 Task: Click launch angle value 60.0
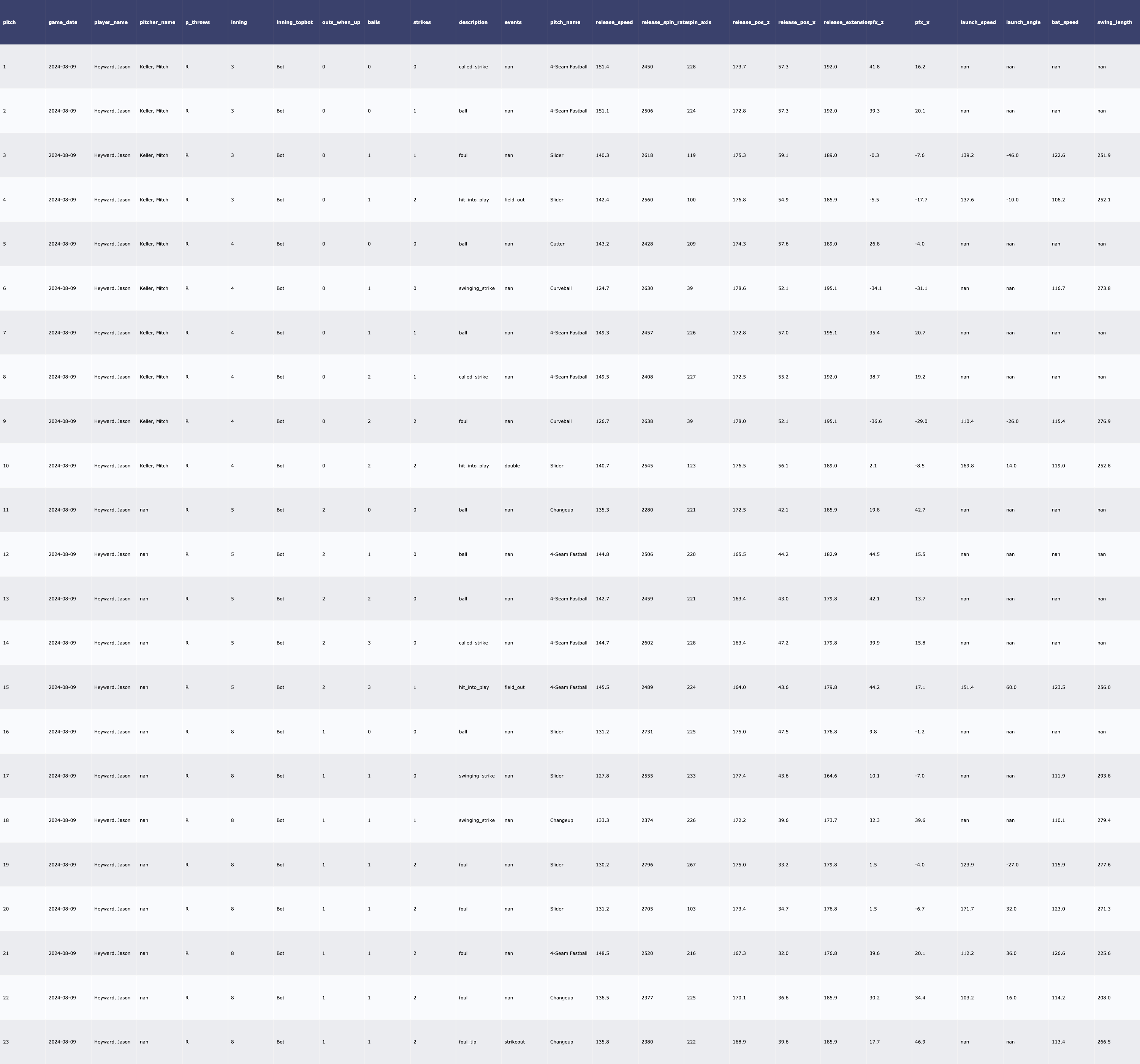(x=1012, y=687)
